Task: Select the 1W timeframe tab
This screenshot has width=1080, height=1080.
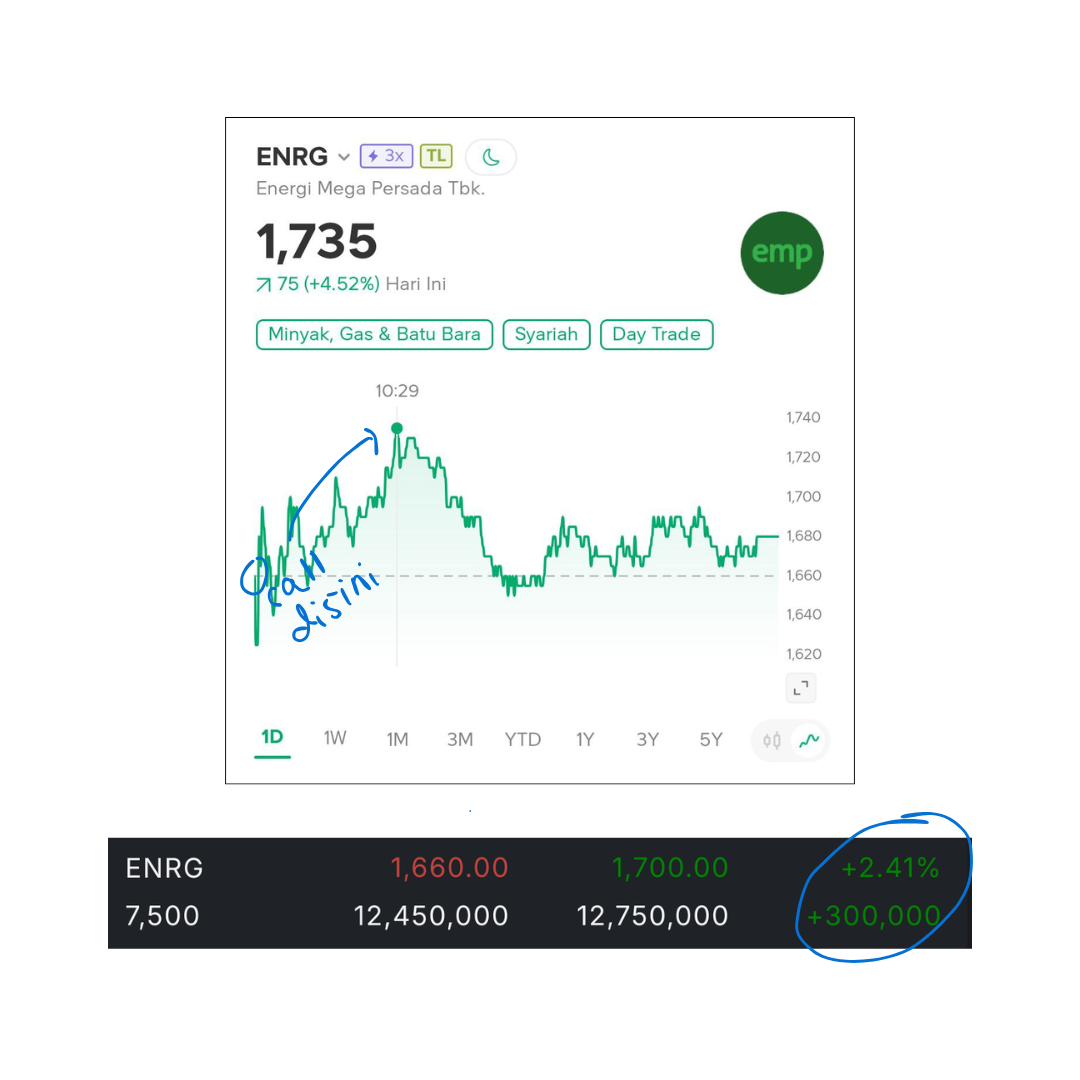Action: (x=335, y=738)
